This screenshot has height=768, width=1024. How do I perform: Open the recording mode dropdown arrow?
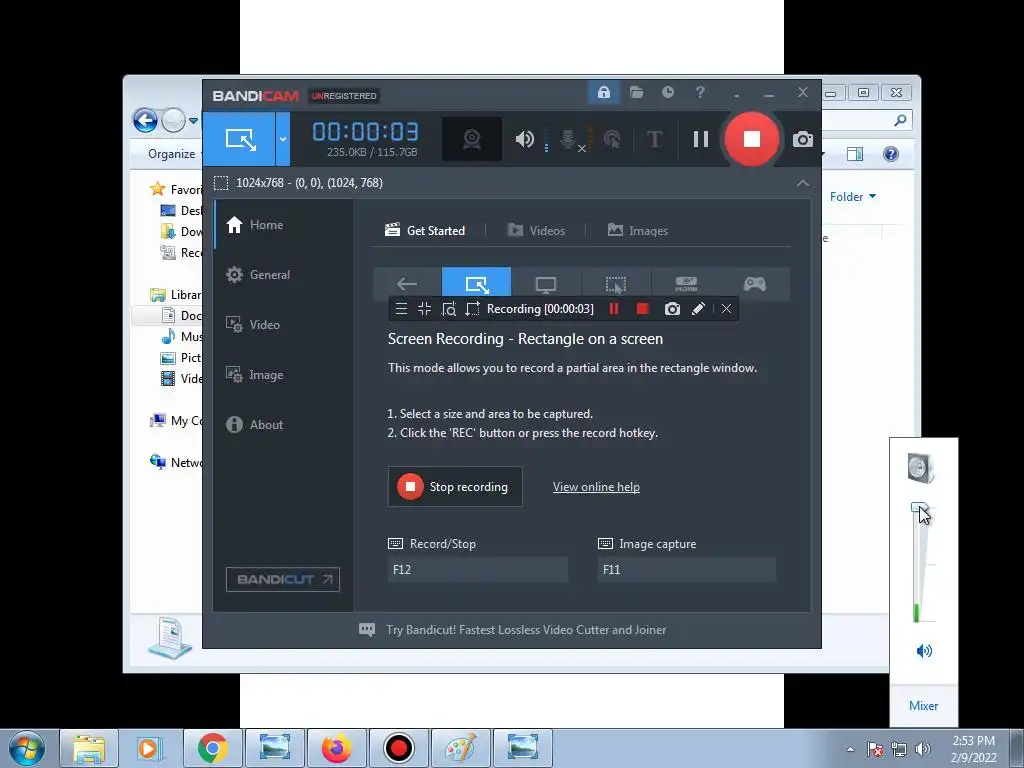click(283, 138)
